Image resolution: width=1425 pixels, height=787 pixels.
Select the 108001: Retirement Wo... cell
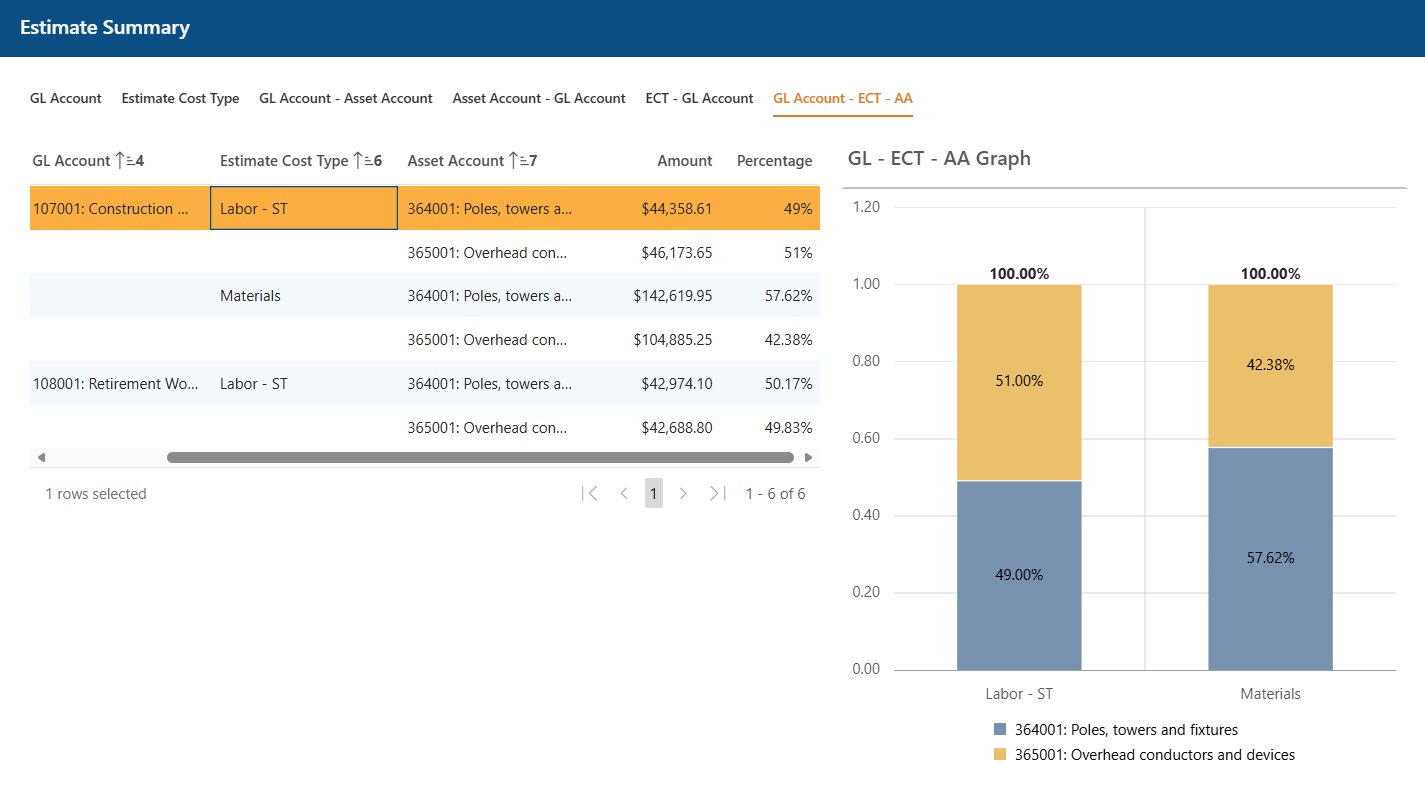pyautogui.click(x=120, y=384)
